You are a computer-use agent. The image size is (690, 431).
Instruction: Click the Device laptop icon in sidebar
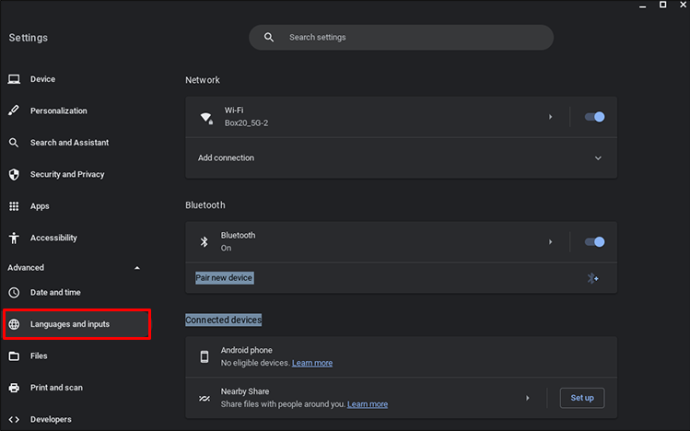tap(14, 79)
